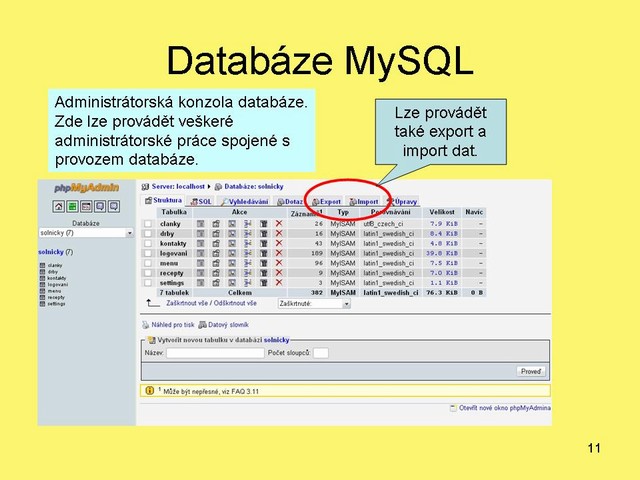Drop the clanky table with red X
This screenshot has width=640, height=480.
click(x=279, y=223)
